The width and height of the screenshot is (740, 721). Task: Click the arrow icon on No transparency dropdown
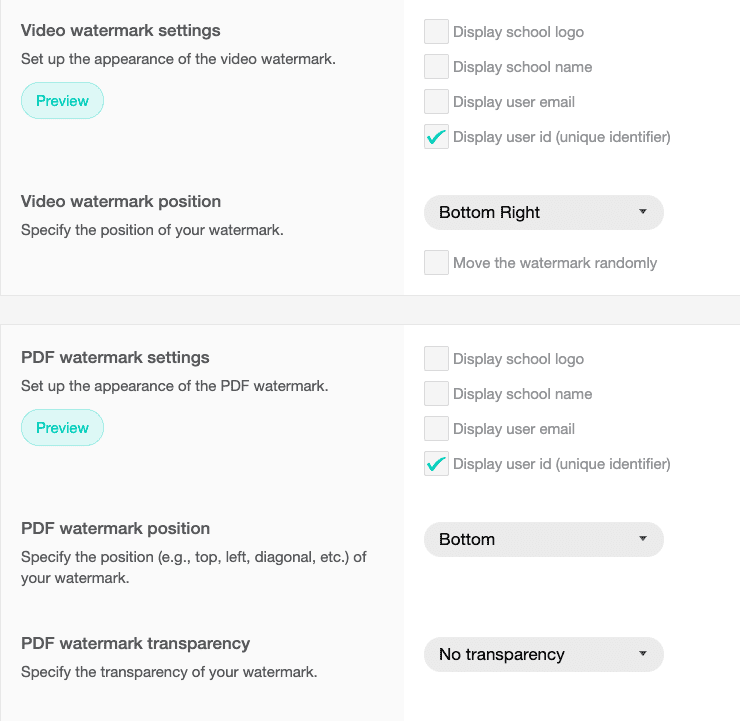pos(642,654)
